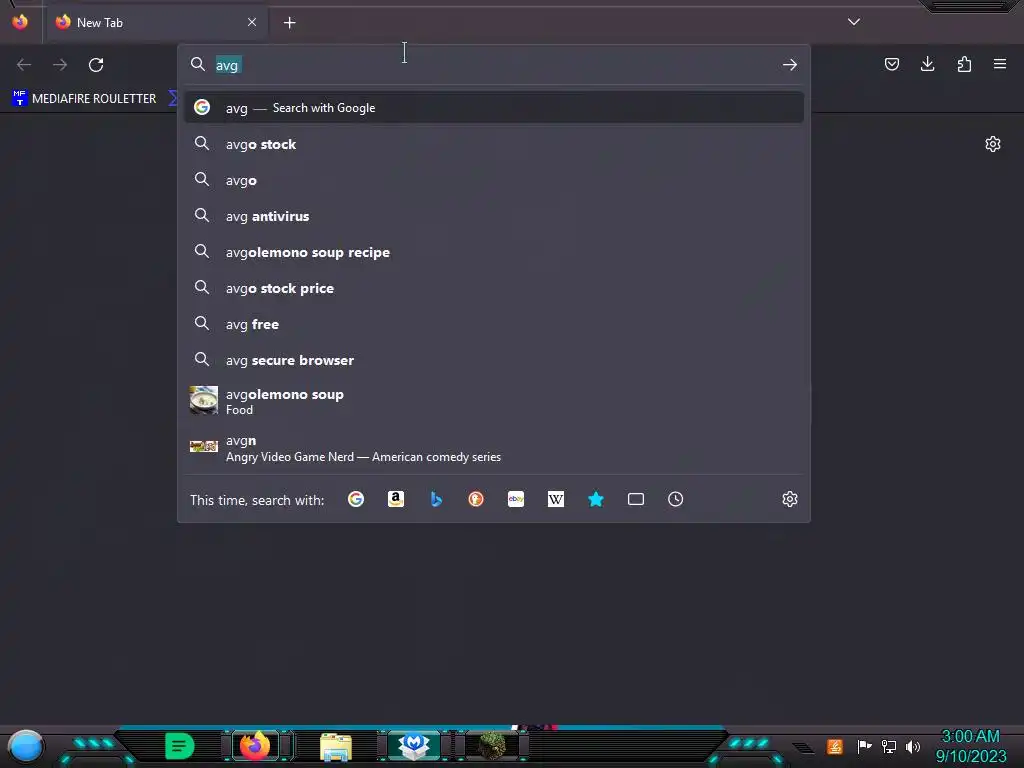1024x768 pixels.
Task: Click the avgn thumbnail image
Action: click(x=204, y=446)
